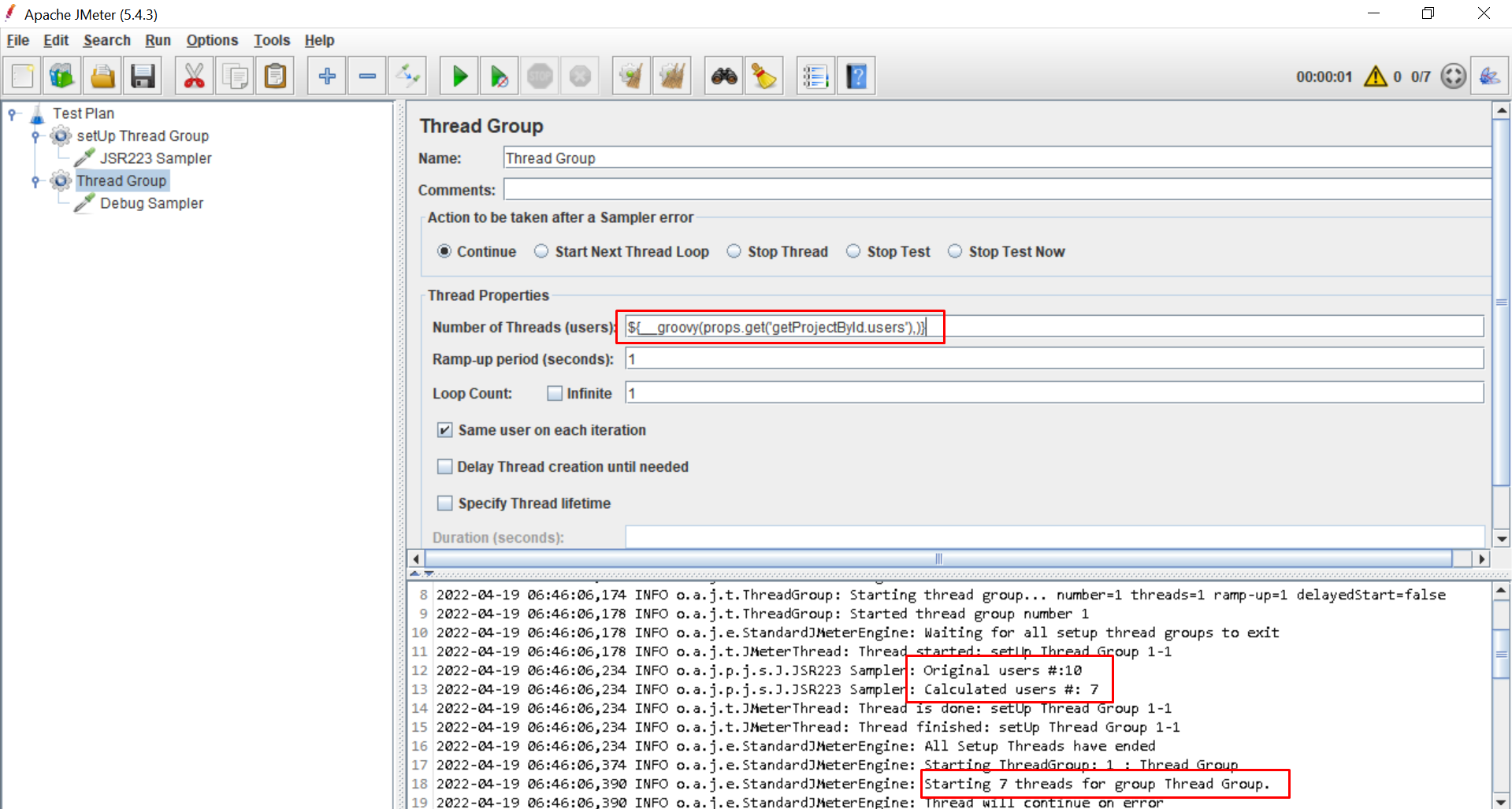Open the Run menu

coord(158,40)
